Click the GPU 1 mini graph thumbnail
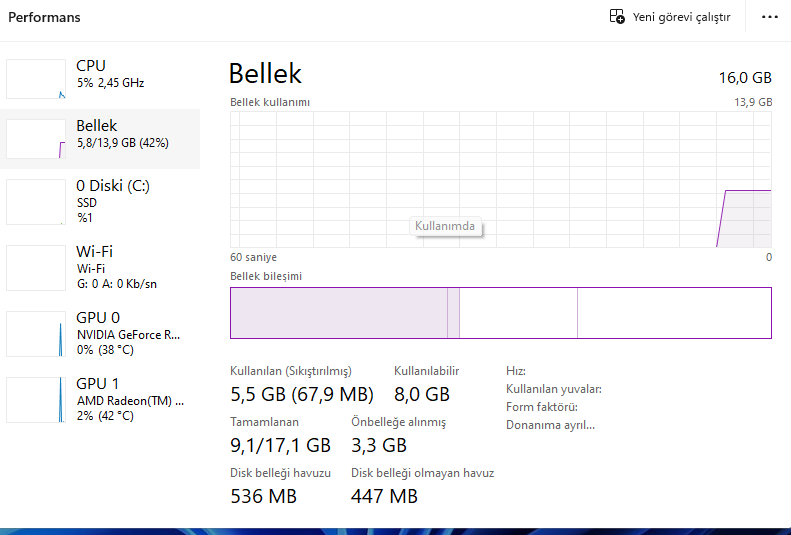The height and width of the screenshot is (535, 791). [x=36, y=400]
